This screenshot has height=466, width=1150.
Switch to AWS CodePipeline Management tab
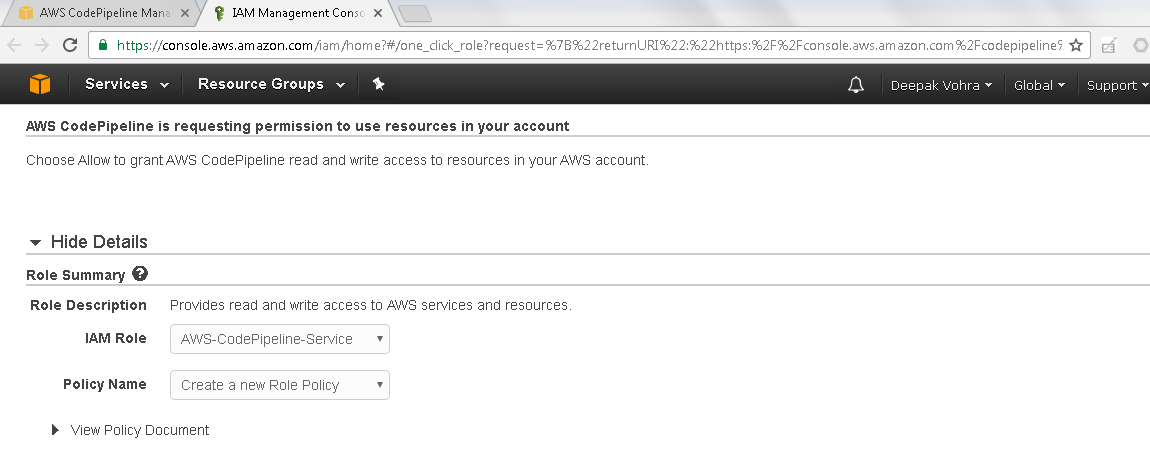(x=103, y=13)
